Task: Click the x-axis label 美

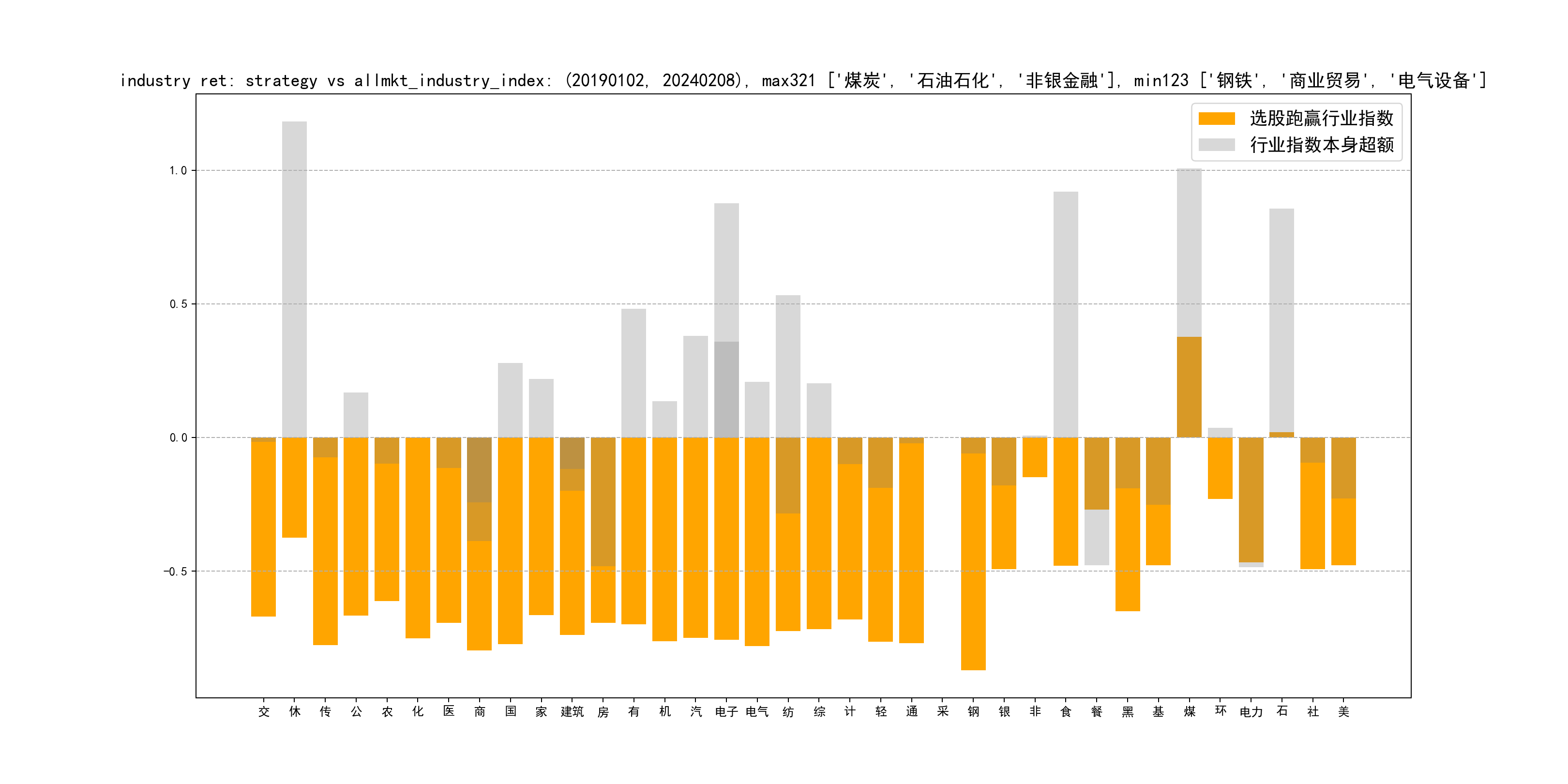Action: pyautogui.click(x=1343, y=711)
